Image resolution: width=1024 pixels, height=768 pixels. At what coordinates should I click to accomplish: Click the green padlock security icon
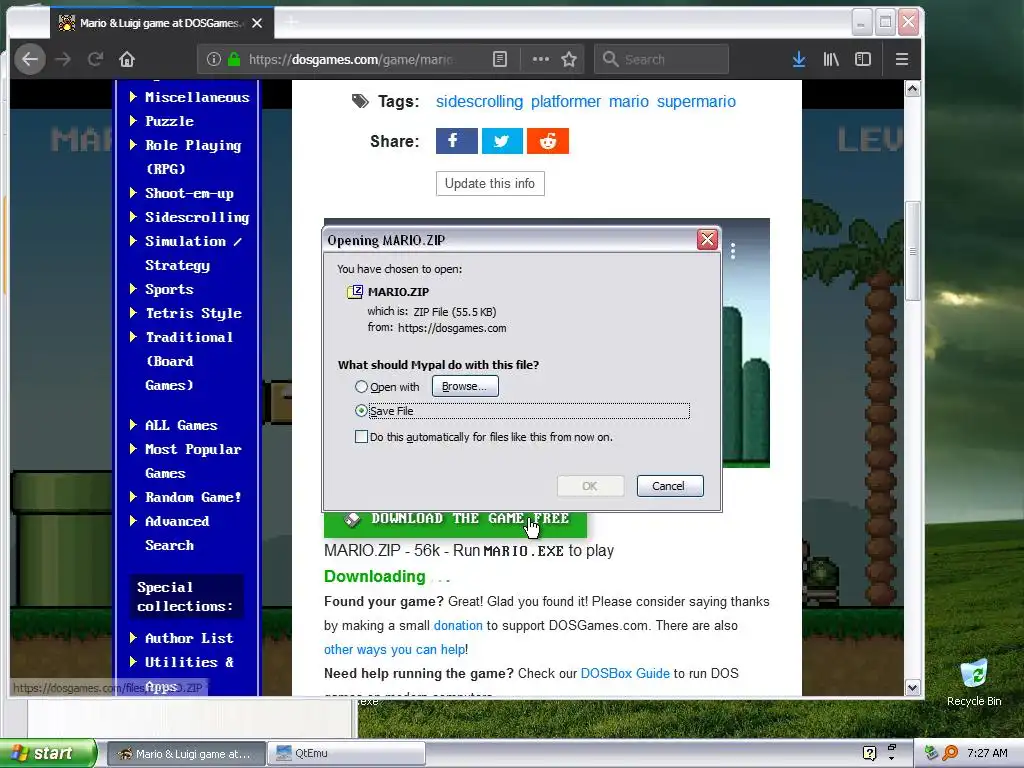point(234,59)
